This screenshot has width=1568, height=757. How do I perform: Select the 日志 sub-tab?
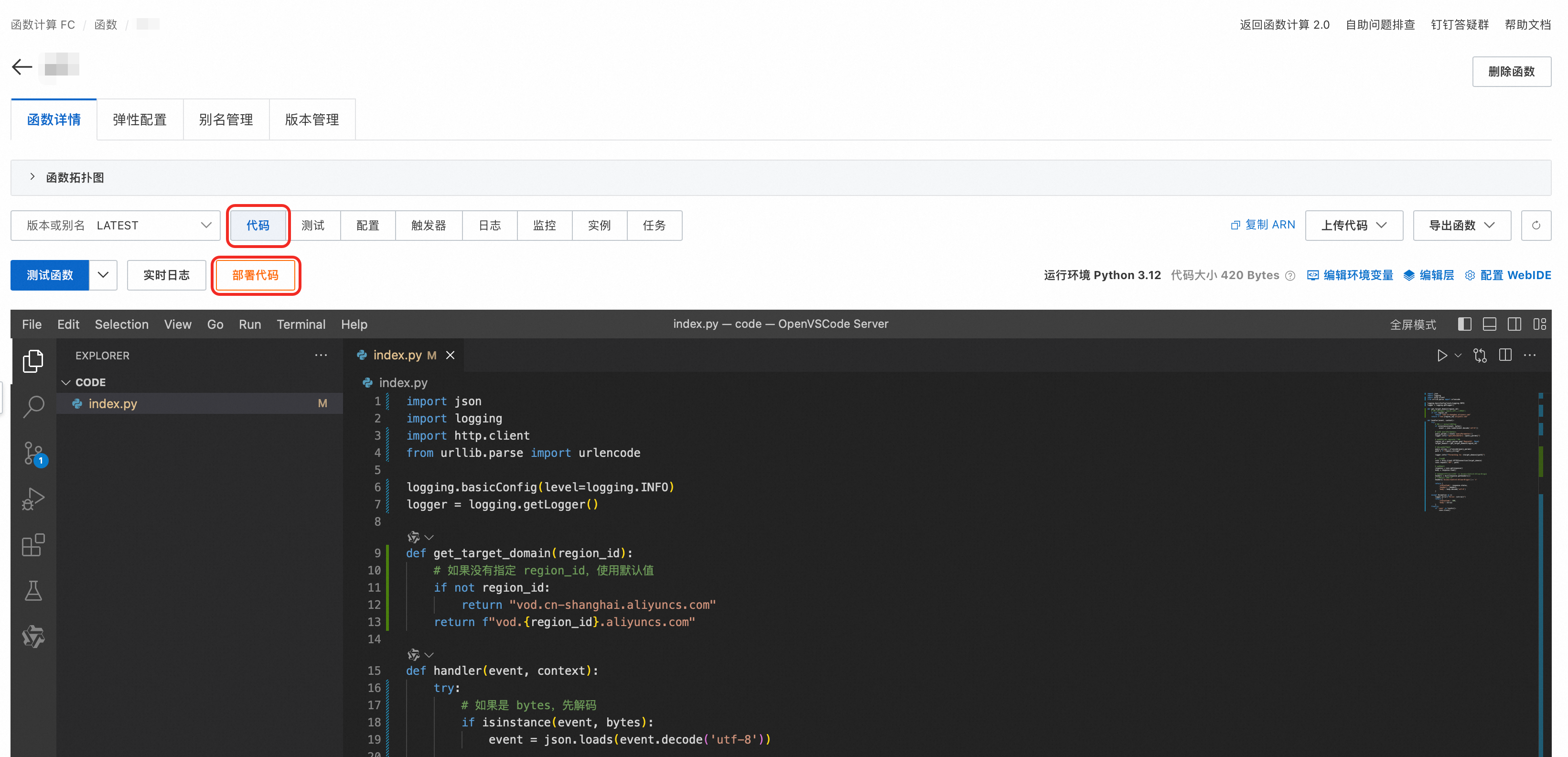point(489,226)
